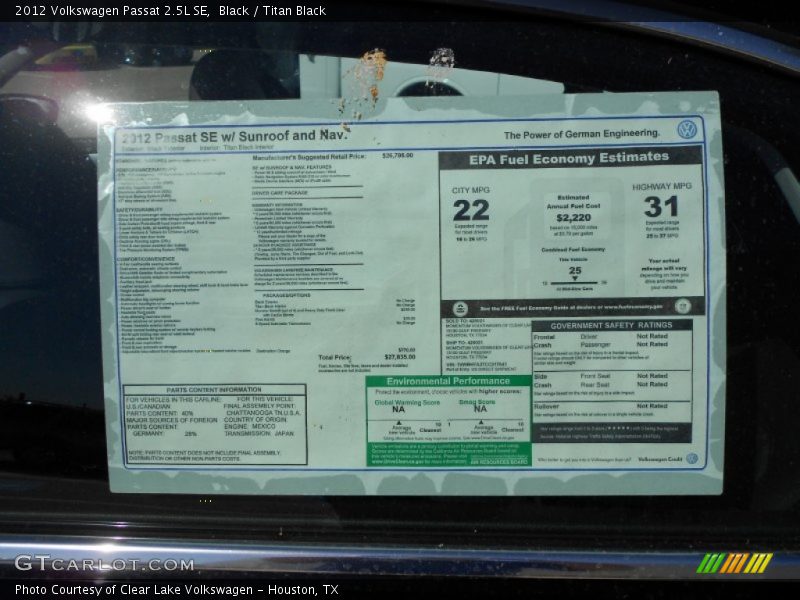Click the Driver 'Not Rated' frontal crash entry

[x=652, y=336]
